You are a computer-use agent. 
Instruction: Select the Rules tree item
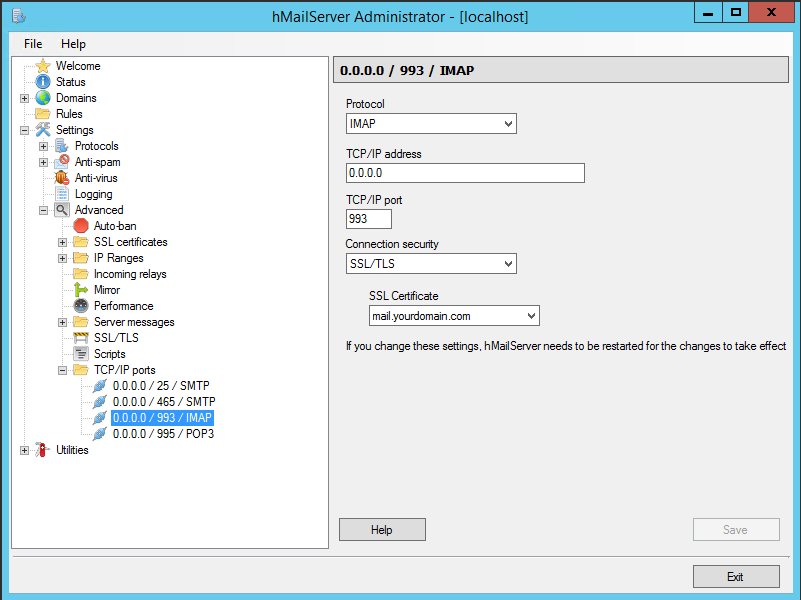[x=69, y=113]
